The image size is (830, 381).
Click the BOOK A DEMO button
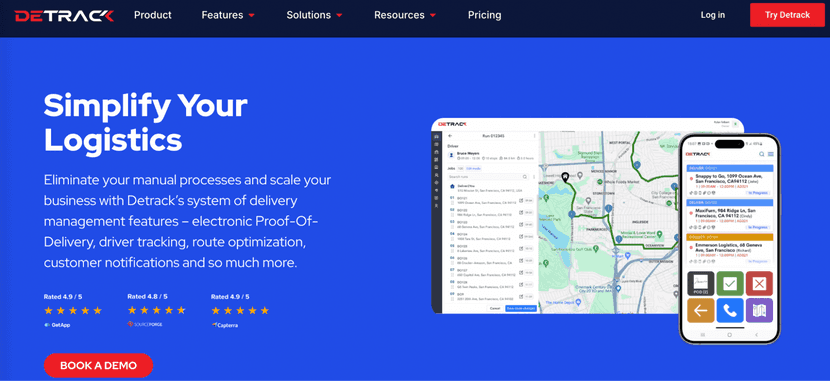click(x=98, y=365)
